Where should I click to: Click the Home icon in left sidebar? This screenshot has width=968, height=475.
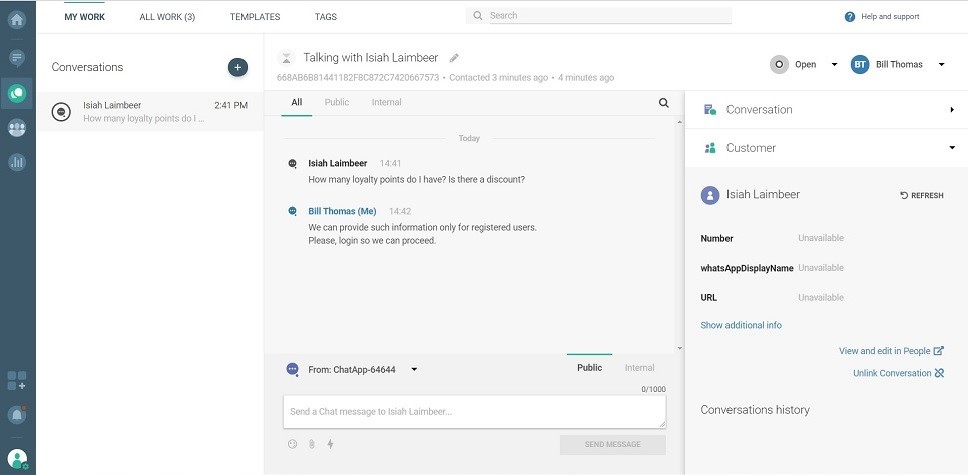pyautogui.click(x=17, y=18)
